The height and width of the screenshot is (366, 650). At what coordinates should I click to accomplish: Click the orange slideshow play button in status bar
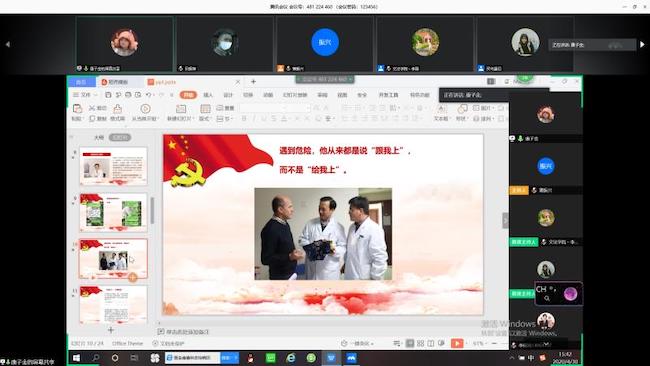457,343
